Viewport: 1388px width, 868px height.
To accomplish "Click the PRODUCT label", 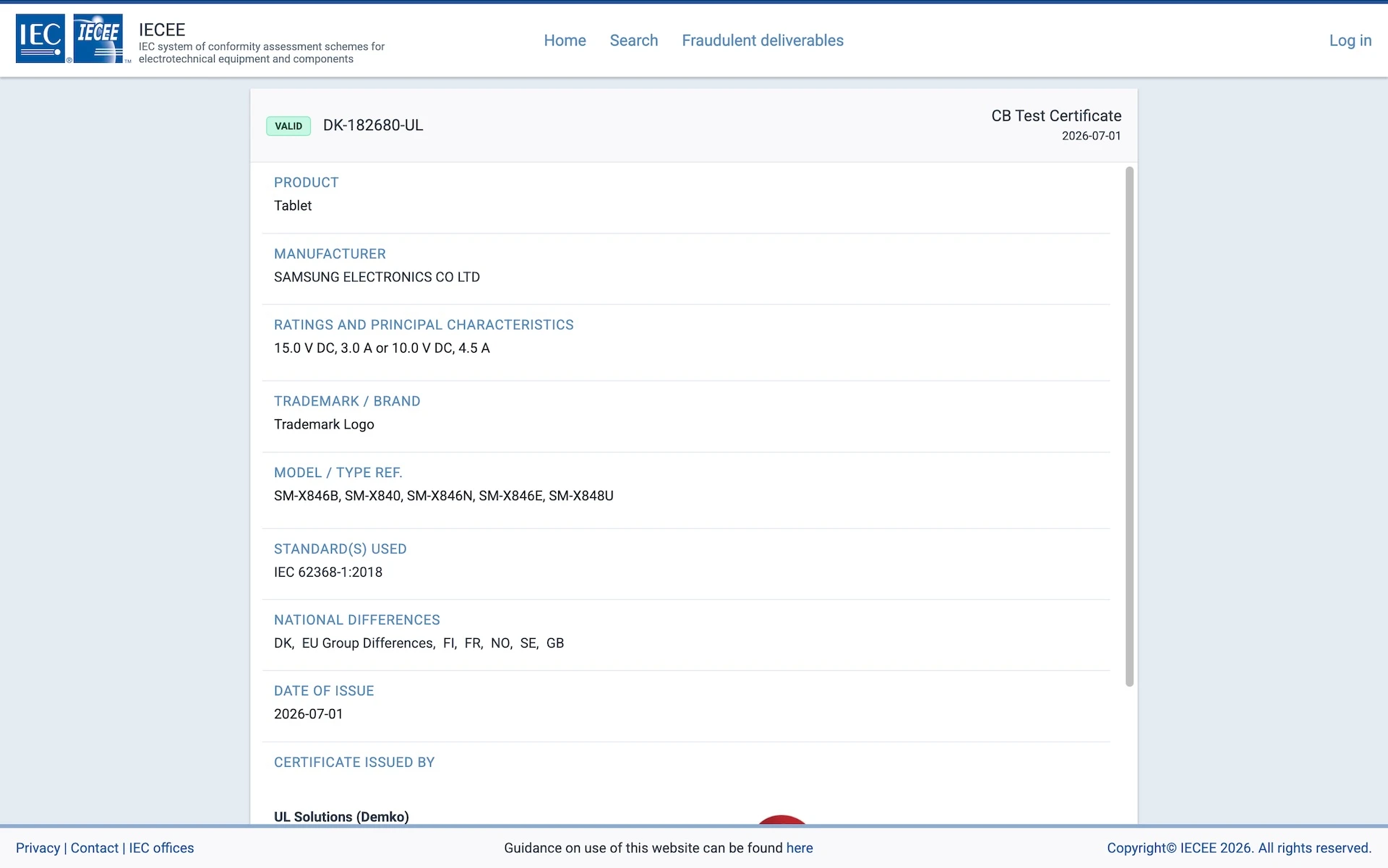I will click(306, 183).
